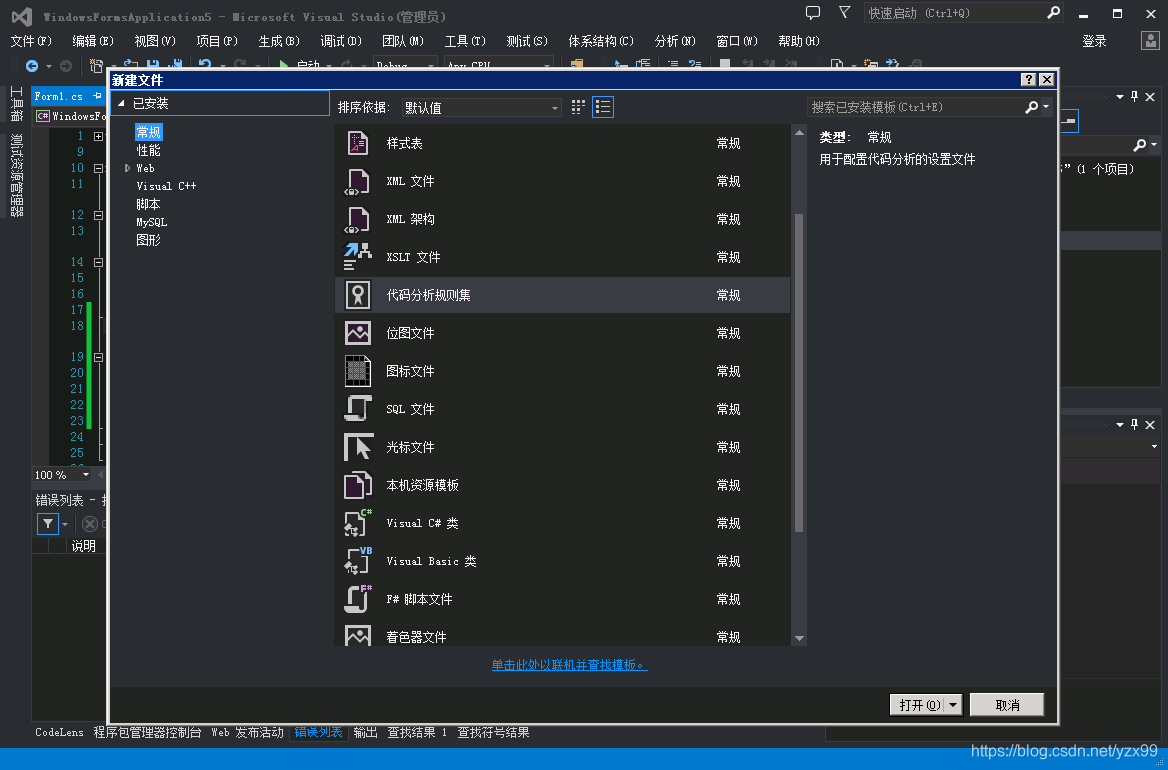
Task: Click the error list filter funnel icon
Action: [x=48, y=524]
